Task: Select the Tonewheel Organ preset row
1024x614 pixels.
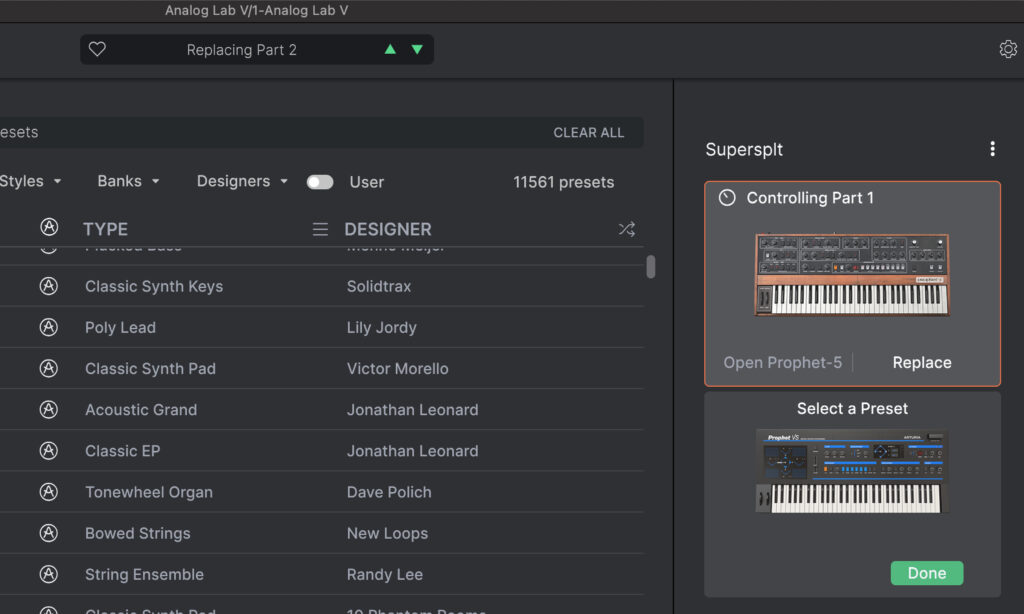Action: [x=322, y=492]
